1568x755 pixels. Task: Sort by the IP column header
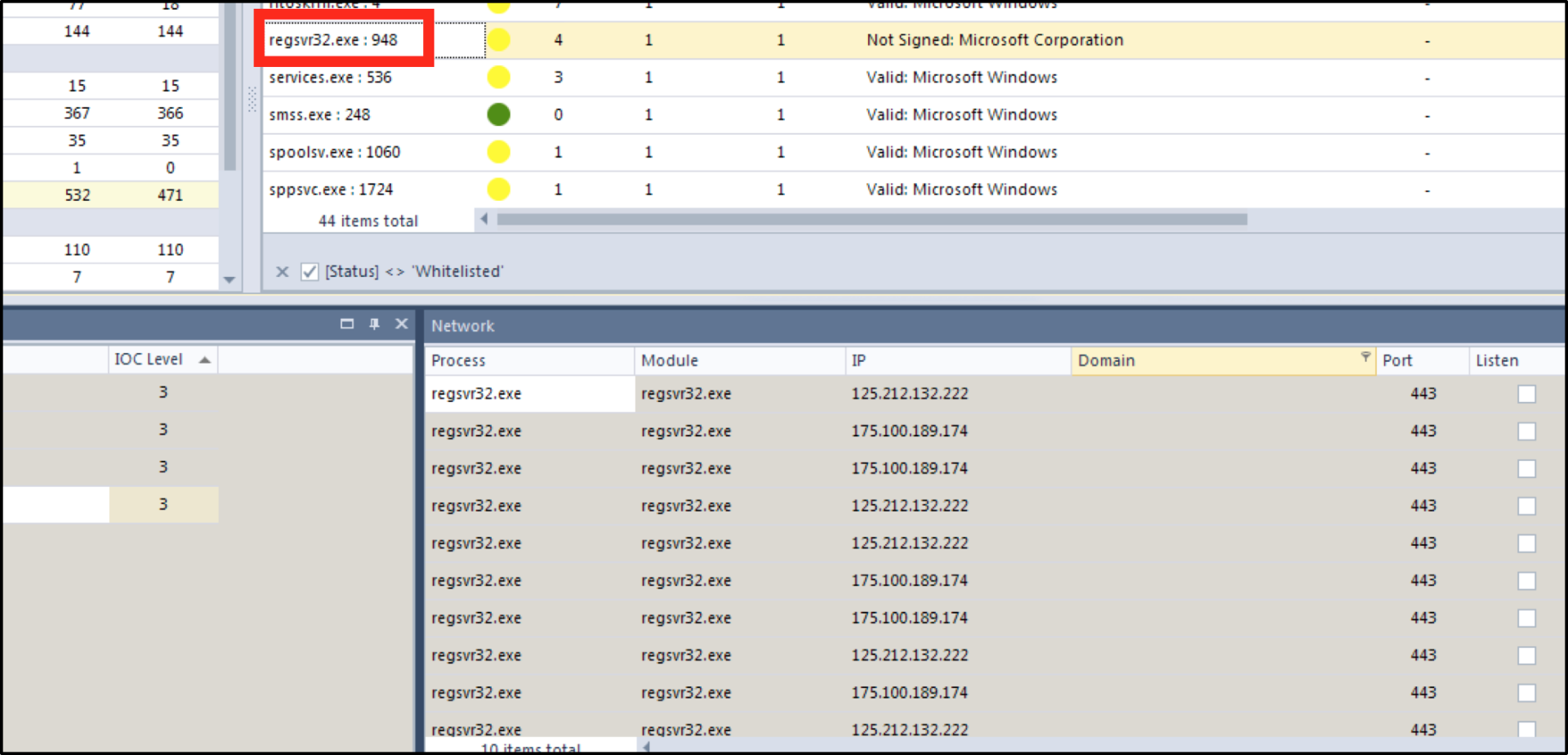[955, 360]
